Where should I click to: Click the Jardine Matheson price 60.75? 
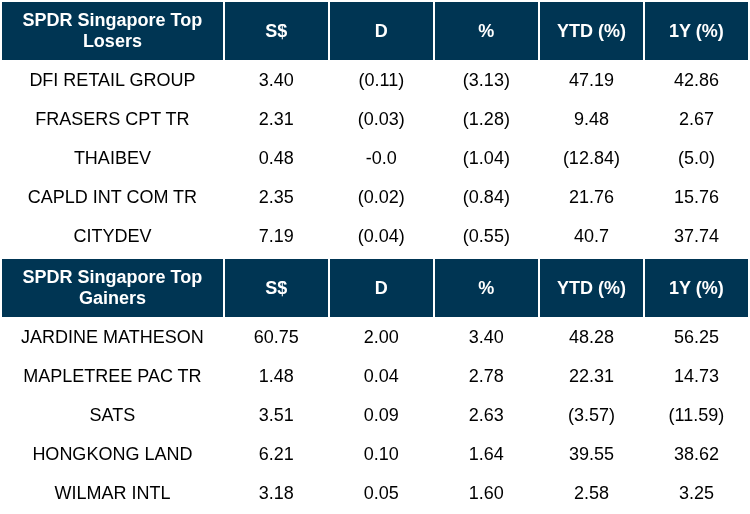pyautogui.click(x=276, y=337)
